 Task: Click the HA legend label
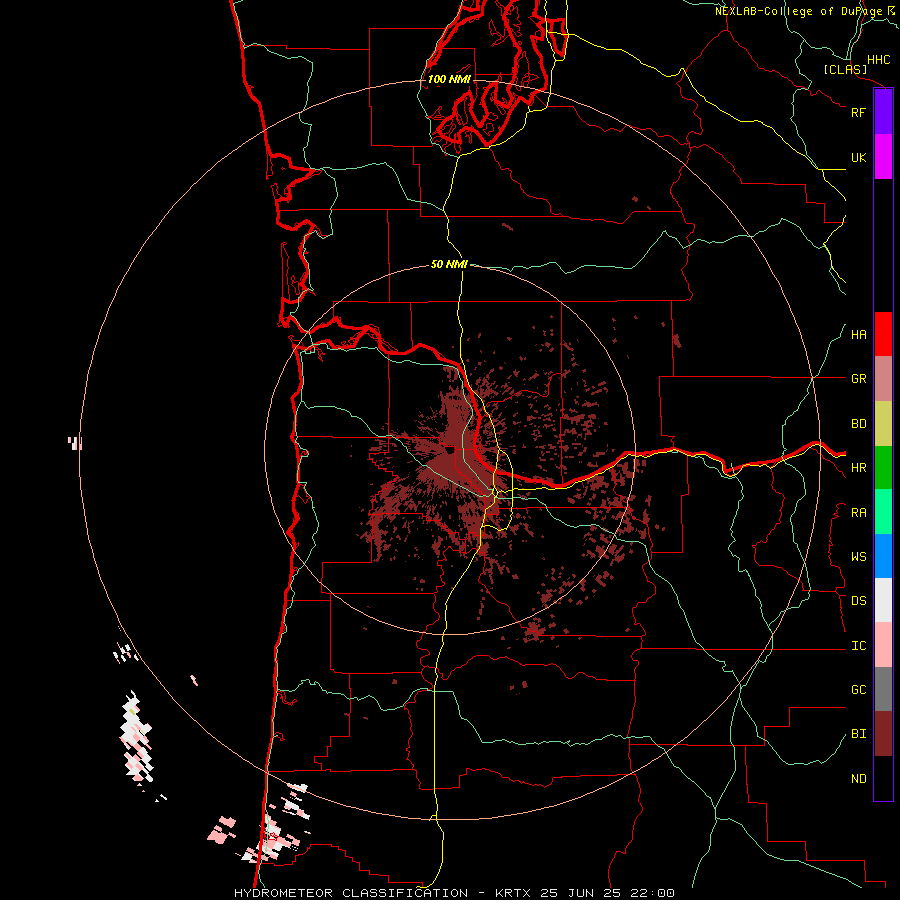(858, 335)
